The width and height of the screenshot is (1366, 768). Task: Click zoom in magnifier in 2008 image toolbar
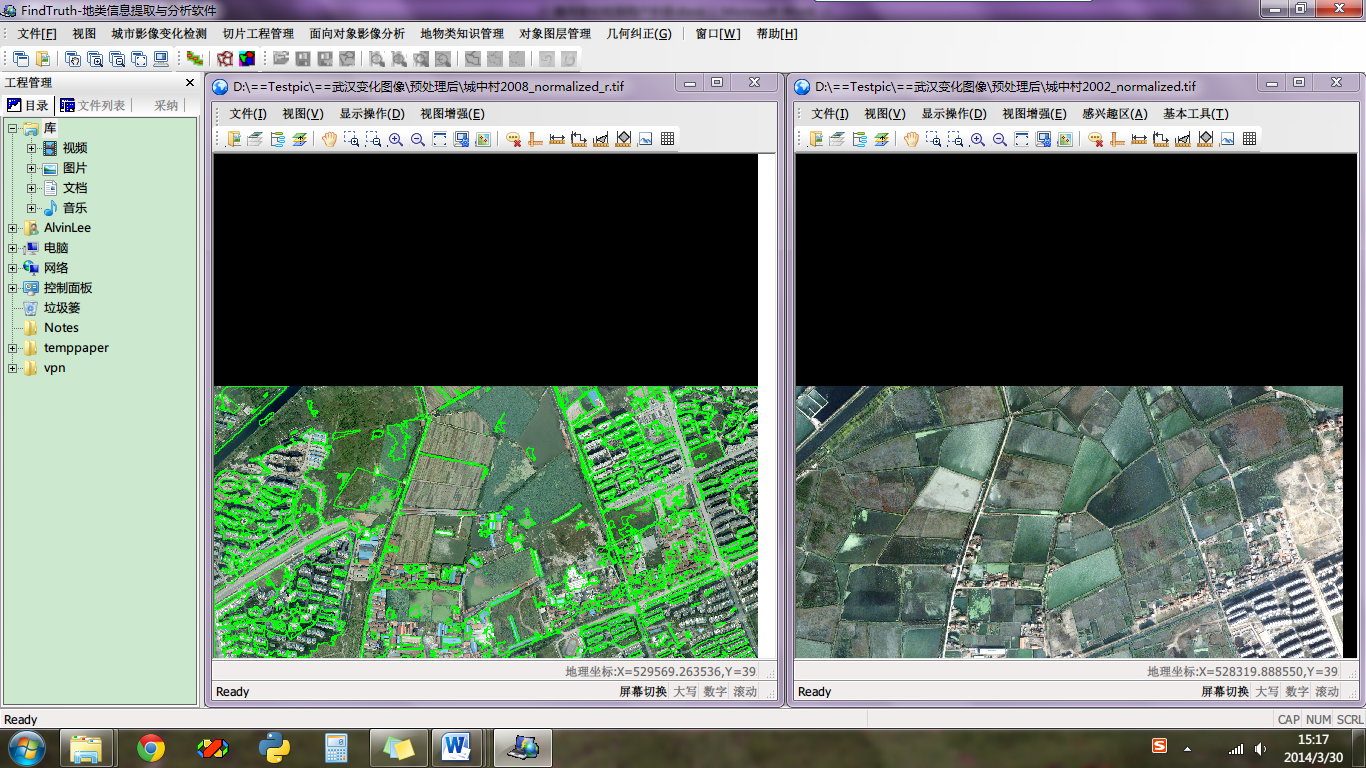coord(396,139)
